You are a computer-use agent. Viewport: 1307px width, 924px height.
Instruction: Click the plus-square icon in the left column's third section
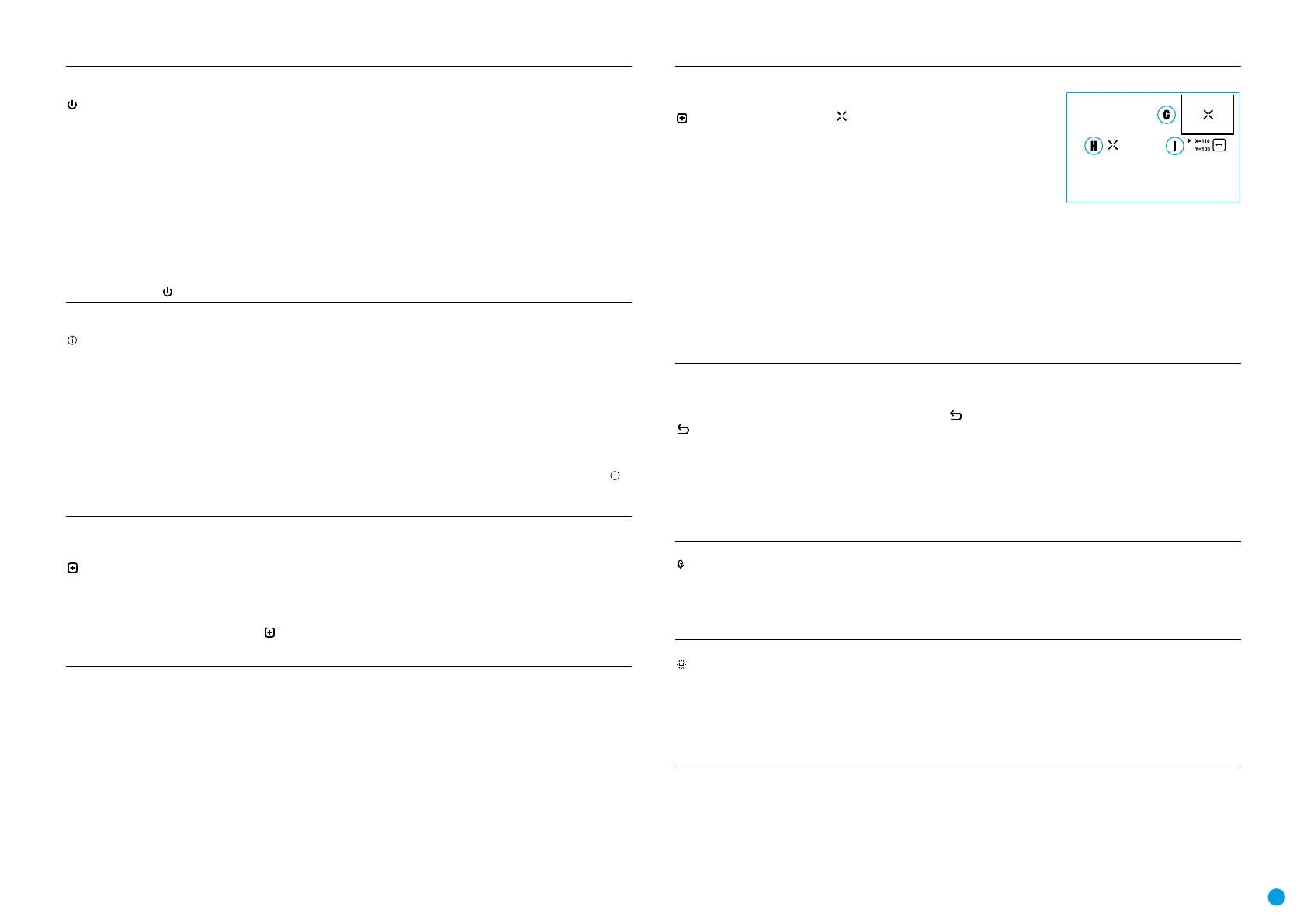point(72,568)
